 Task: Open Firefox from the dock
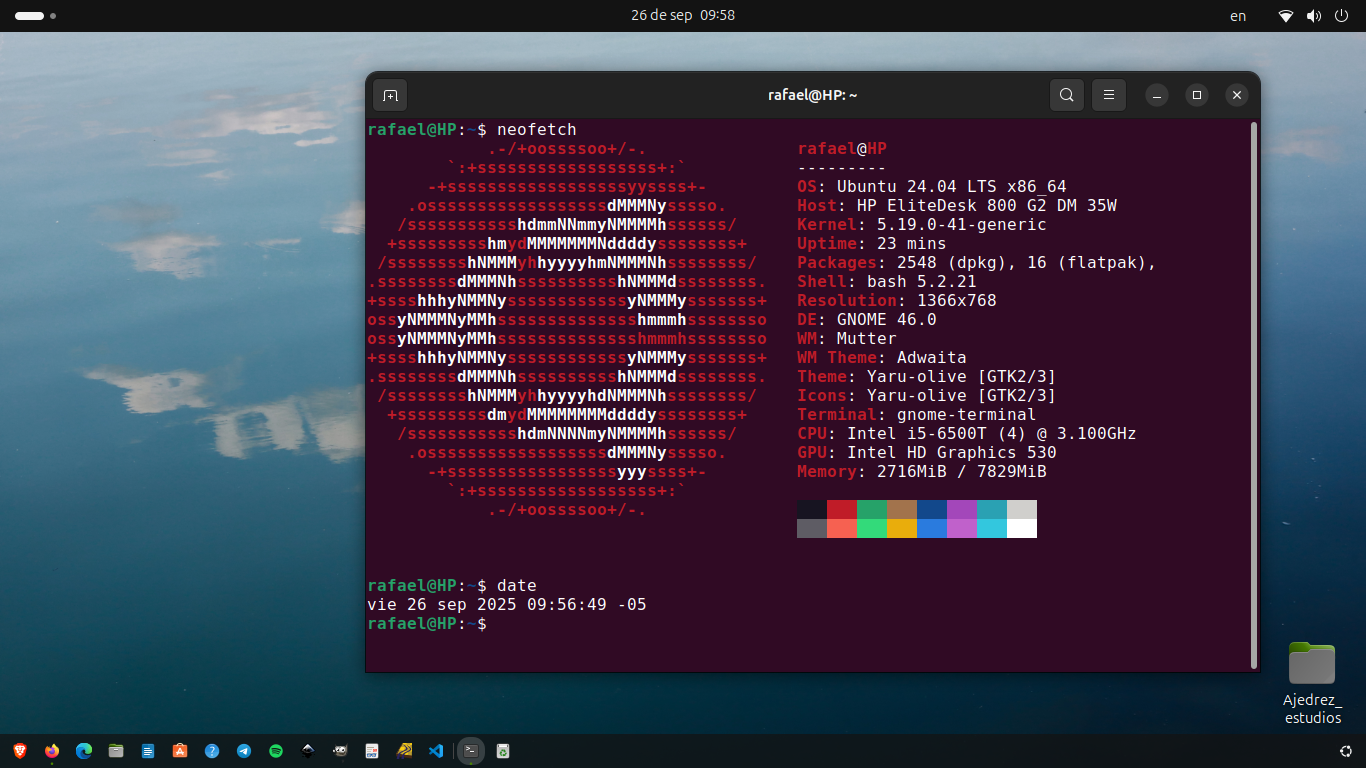pyautogui.click(x=52, y=750)
